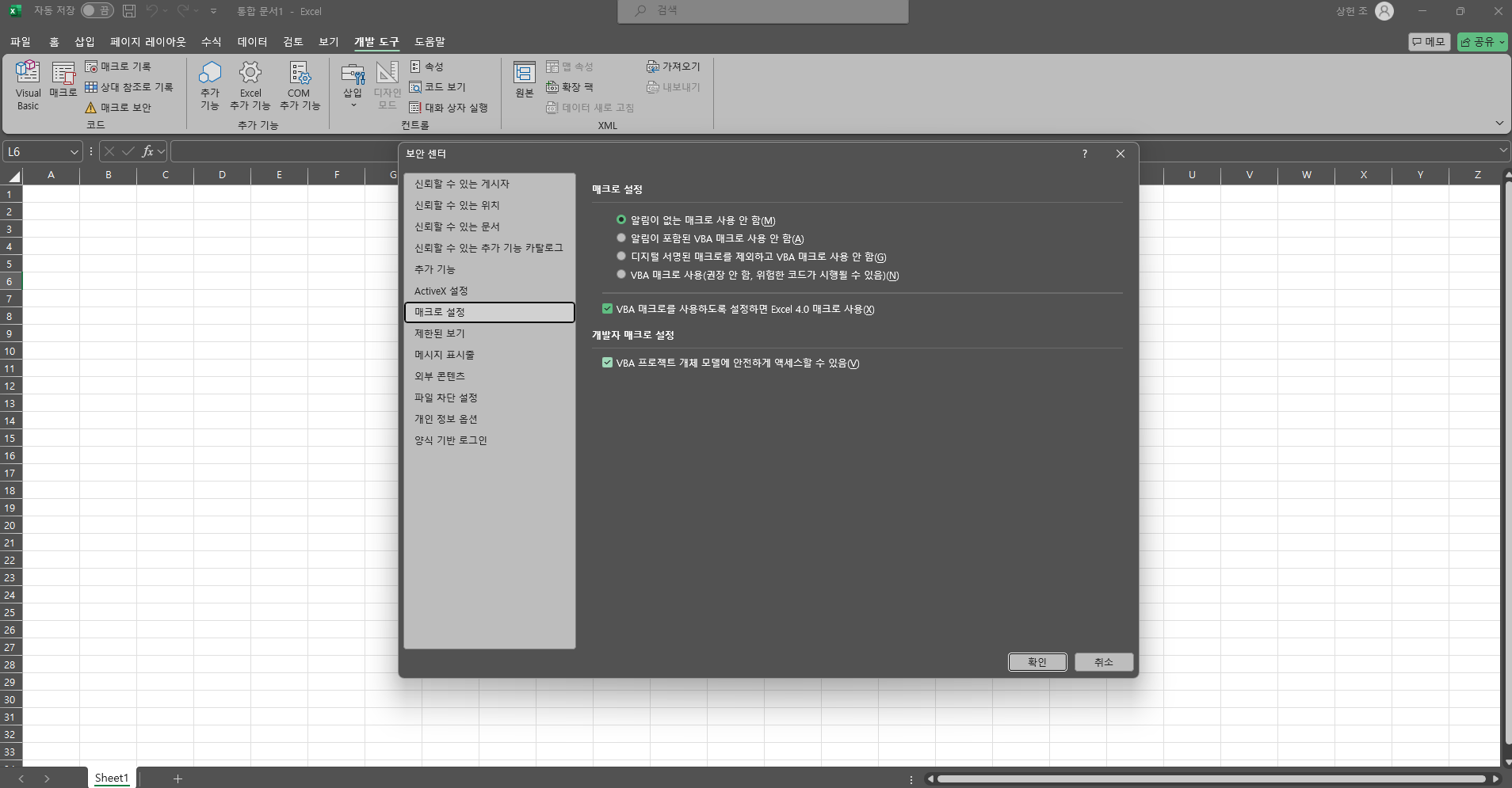This screenshot has height=788, width=1512.
Task: Open the 매크로 list button
Action: coord(63,79)
